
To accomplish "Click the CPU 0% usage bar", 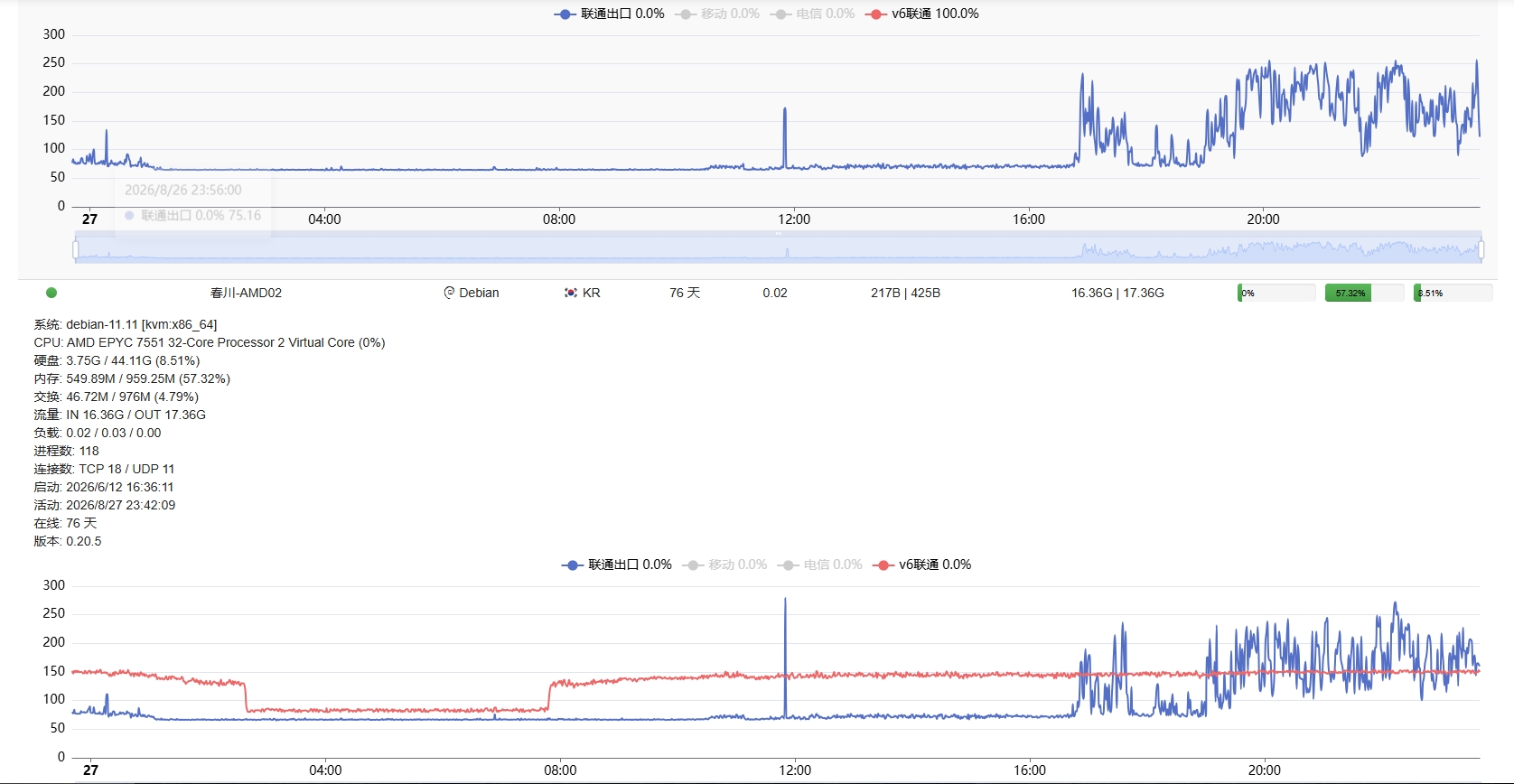I will (x=1276, y=293).
